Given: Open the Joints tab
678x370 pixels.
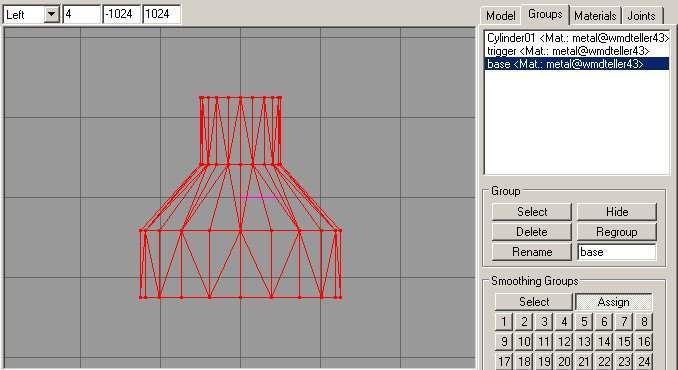Looking at the screenshot, I should [x=642, y=16].
